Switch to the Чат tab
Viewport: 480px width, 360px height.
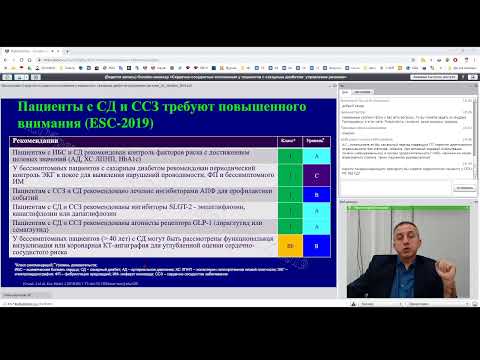pos(345,92)
